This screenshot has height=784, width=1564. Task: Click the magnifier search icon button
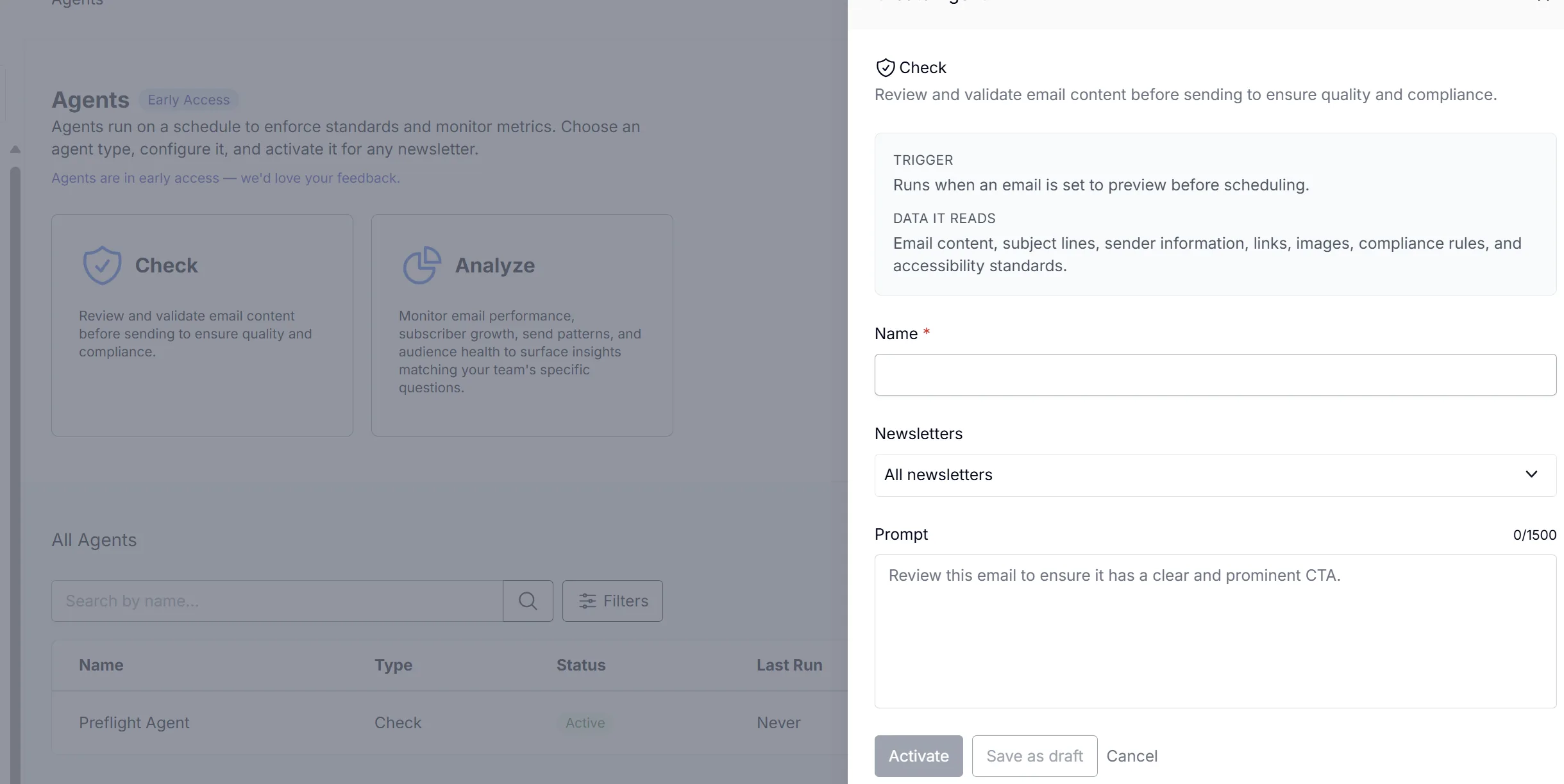coord(528,601)
